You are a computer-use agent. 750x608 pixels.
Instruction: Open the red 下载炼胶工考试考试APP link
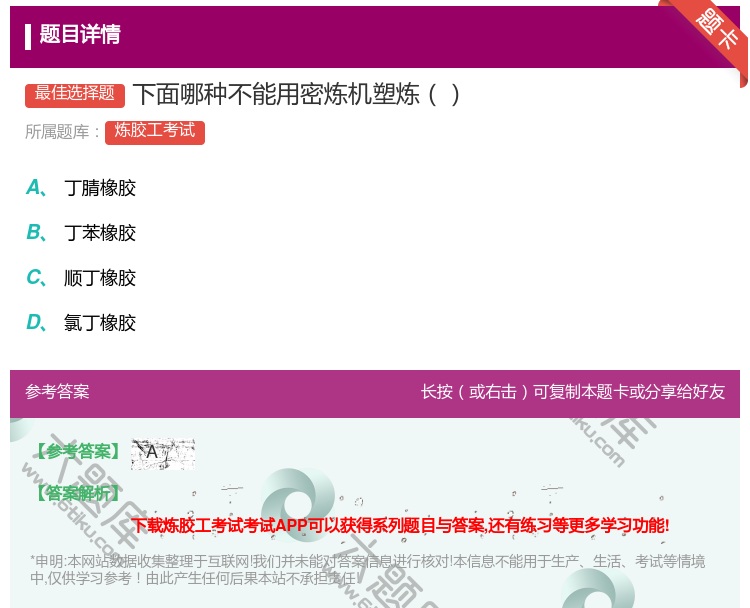coord(401,525)
